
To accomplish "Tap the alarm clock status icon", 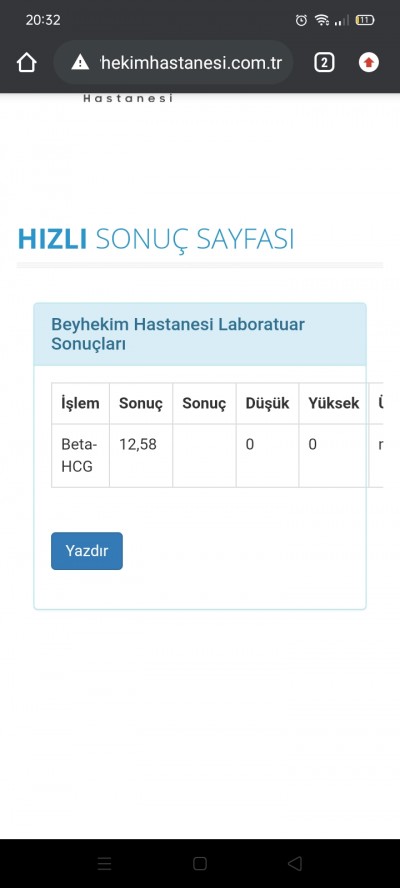I will point(301,20).
